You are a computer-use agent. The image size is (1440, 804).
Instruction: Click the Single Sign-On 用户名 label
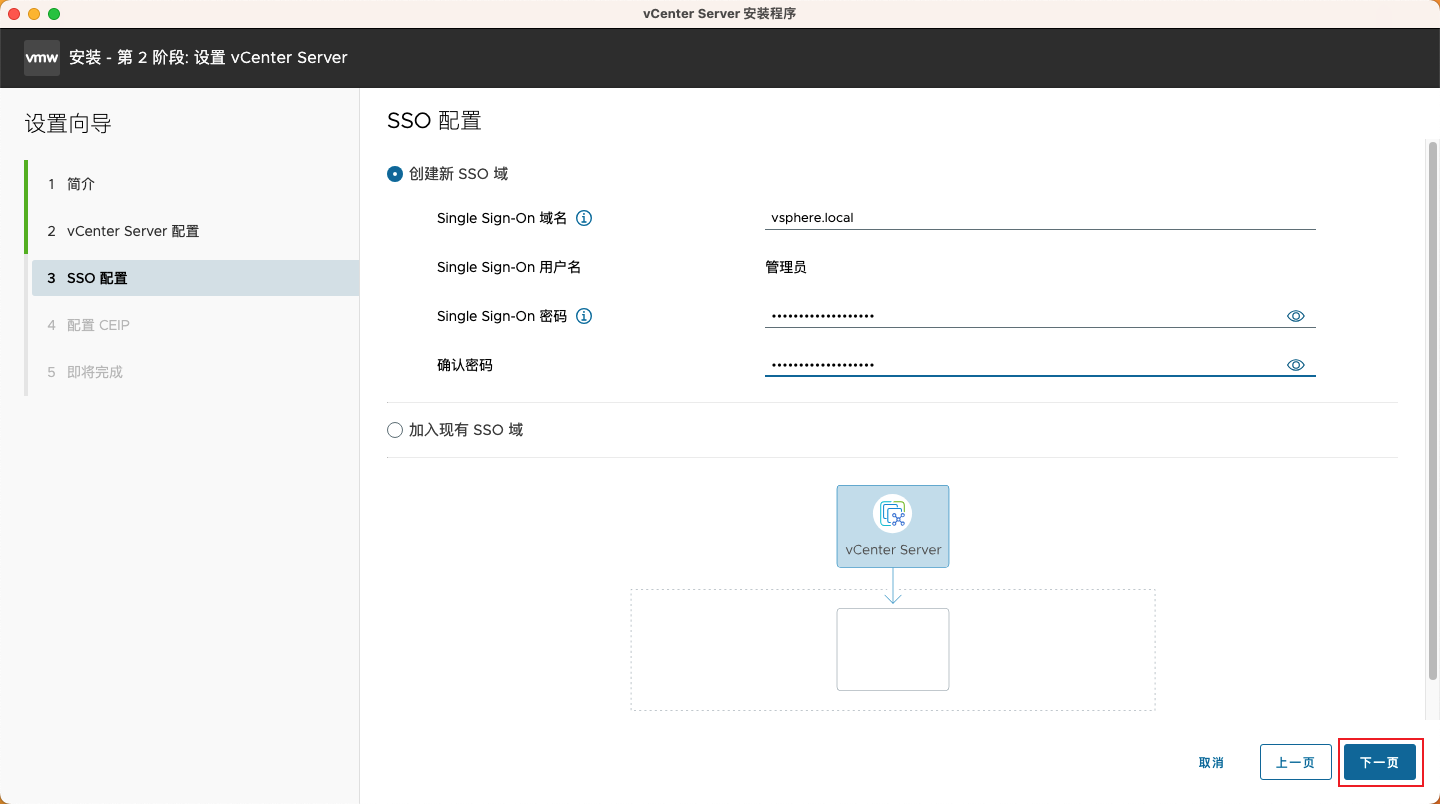coord(509,267)
